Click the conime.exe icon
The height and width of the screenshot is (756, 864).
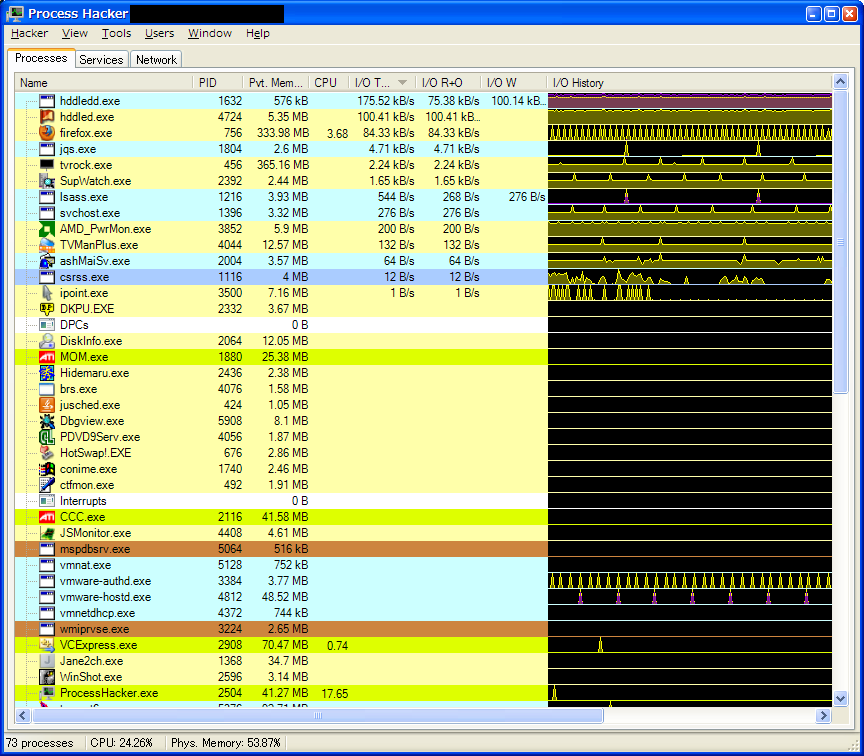(x=47, y=469)
